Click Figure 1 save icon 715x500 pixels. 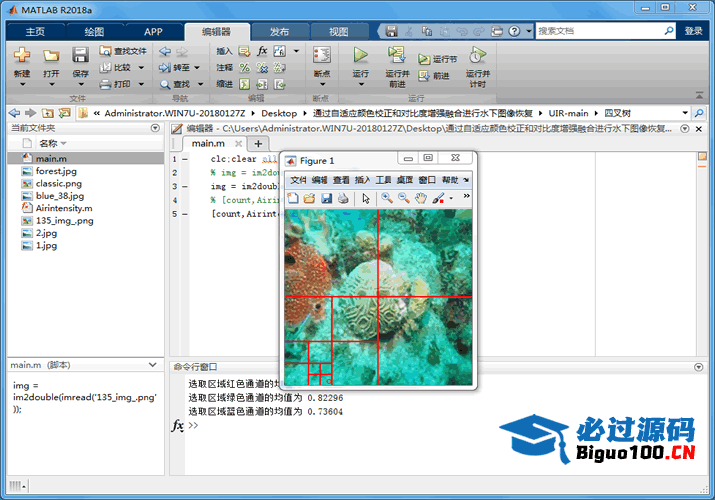[326, 198]
